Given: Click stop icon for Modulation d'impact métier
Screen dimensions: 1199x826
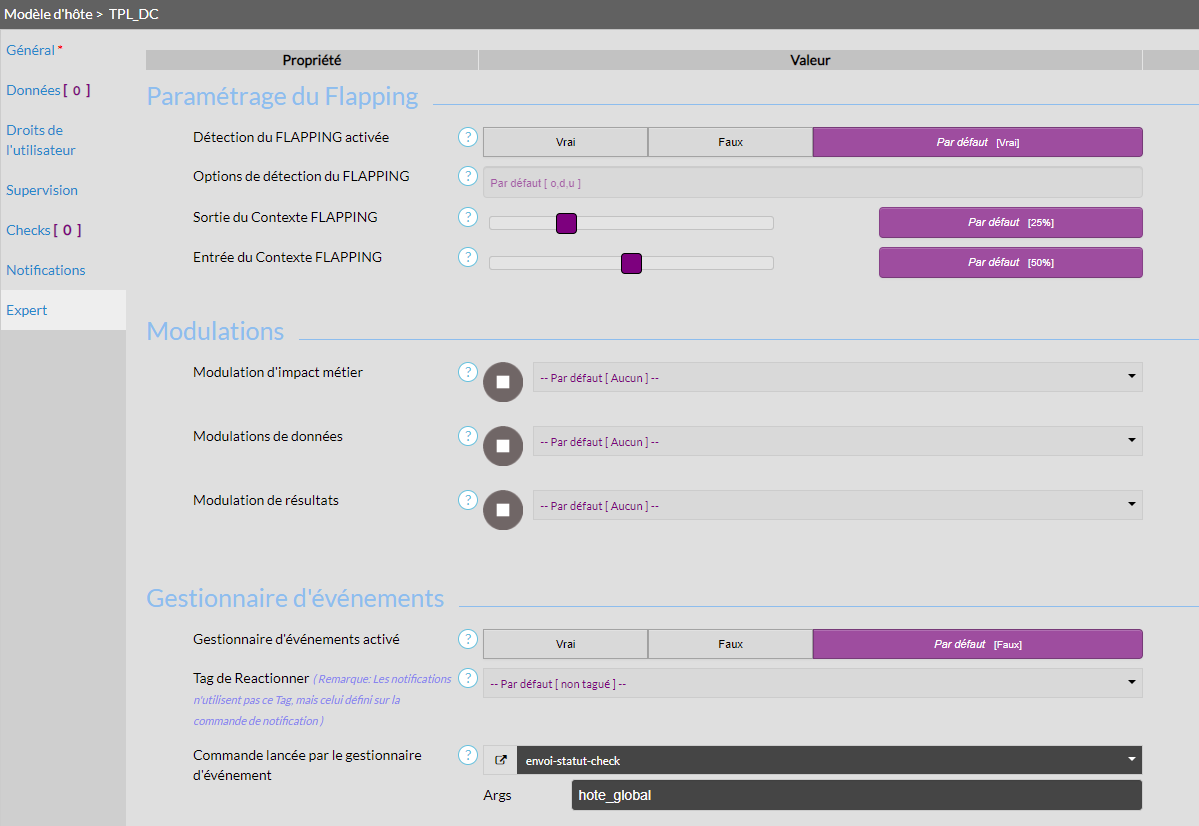Looking at the screenshot, I should [x=503, y=382].
